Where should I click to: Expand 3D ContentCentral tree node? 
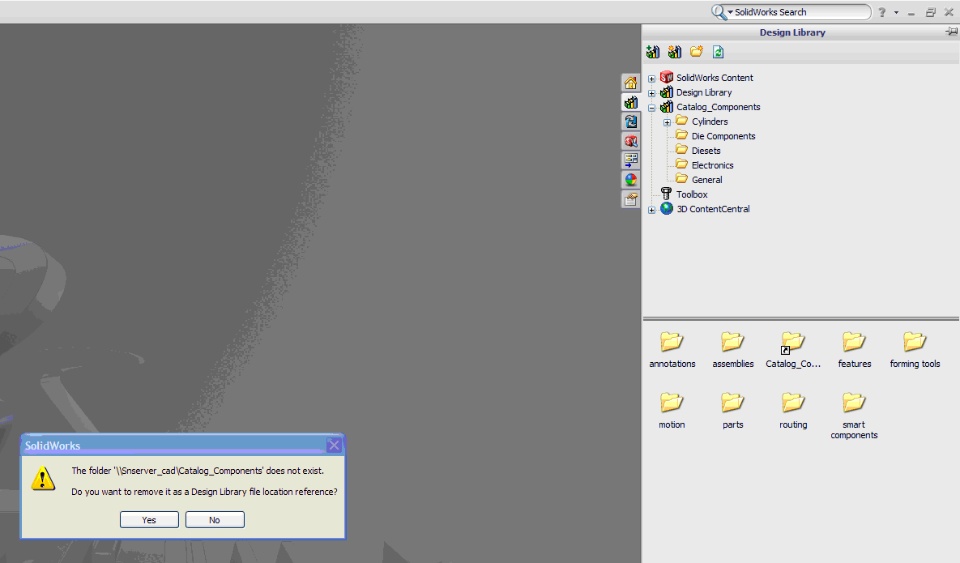click(x=651, y=210)
